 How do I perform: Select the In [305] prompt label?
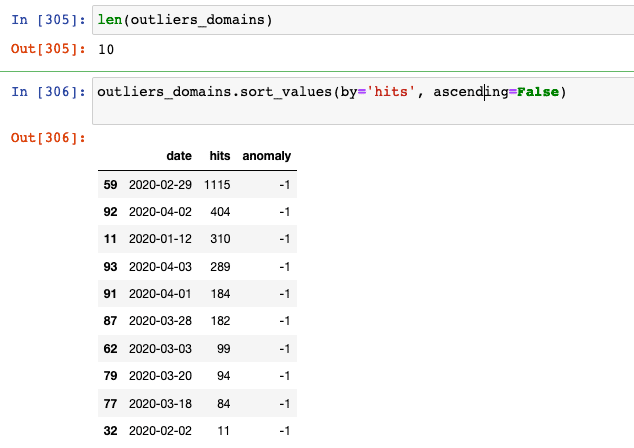[x=48, y=19]
